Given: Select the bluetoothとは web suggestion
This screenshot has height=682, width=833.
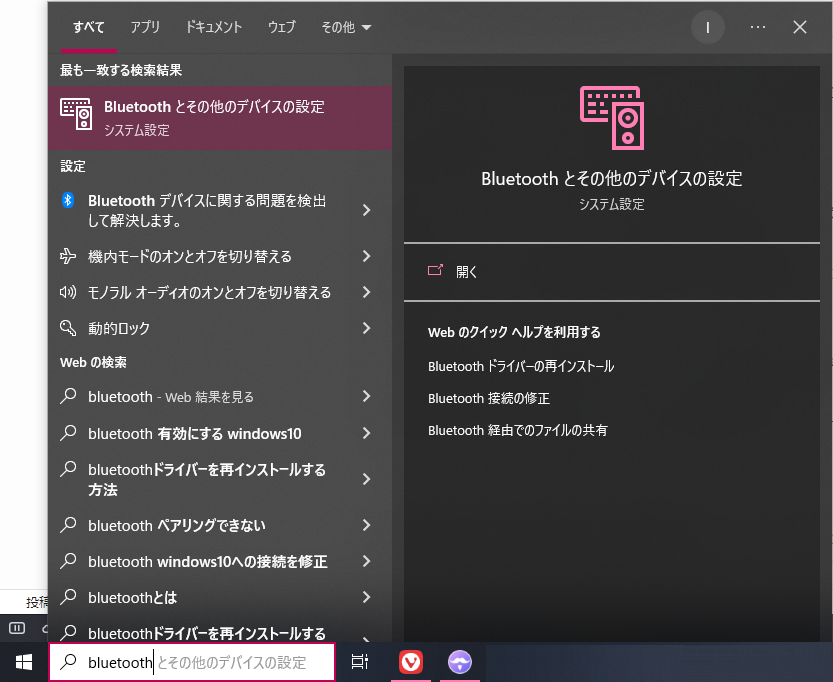Looking at the screenshot, I should (x=132, y=598).
